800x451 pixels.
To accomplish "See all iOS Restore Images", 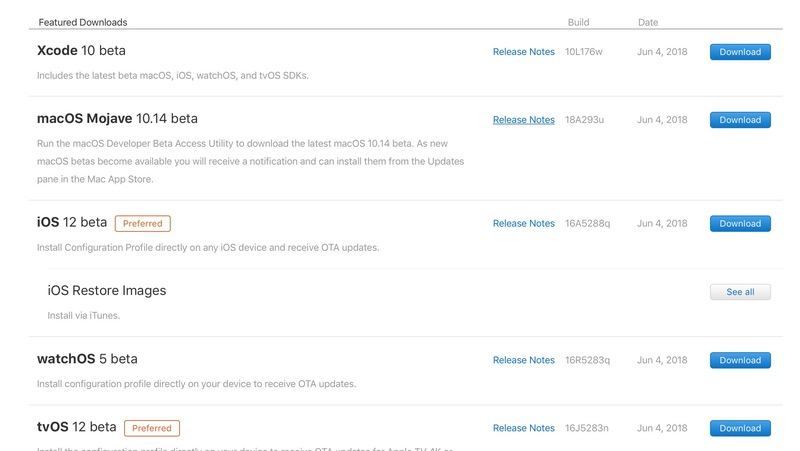I will point(740,292).
